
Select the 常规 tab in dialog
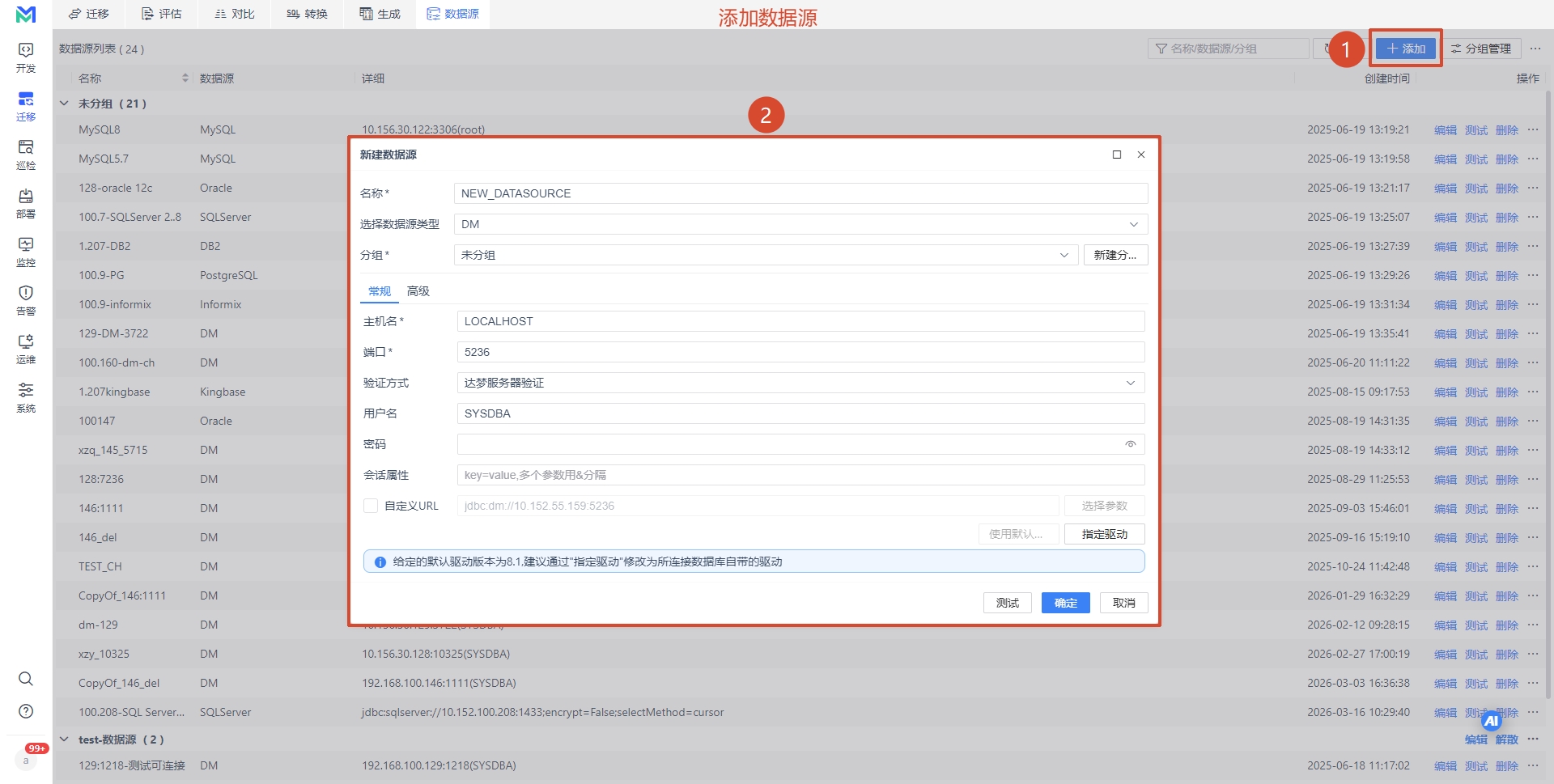[x=380, y=291]
